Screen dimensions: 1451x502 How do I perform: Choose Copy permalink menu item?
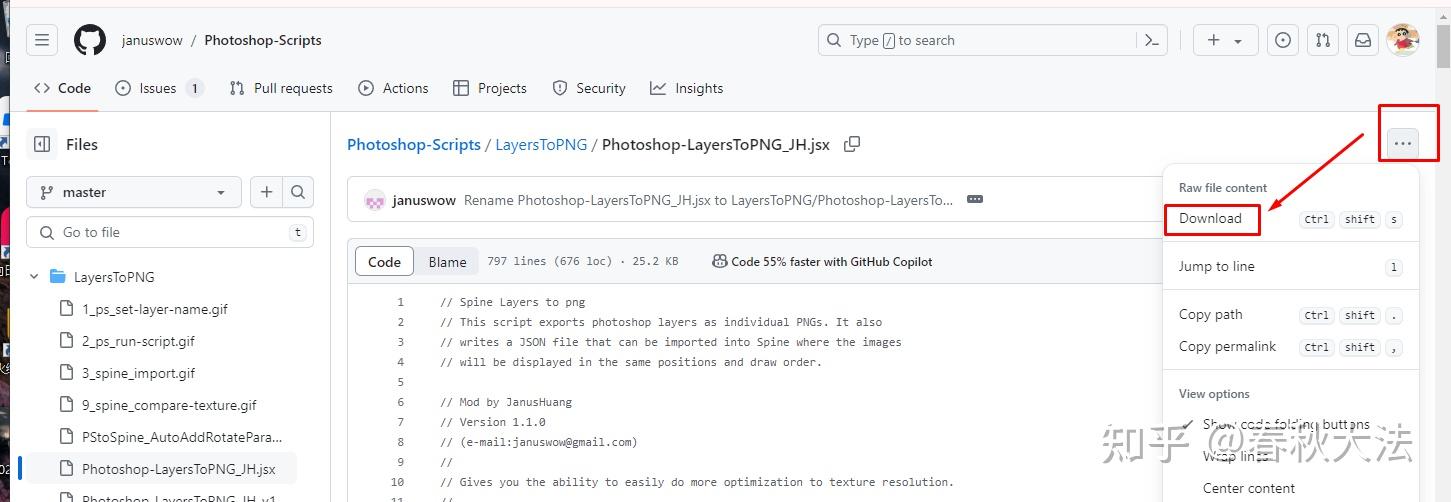point(1227,346)
